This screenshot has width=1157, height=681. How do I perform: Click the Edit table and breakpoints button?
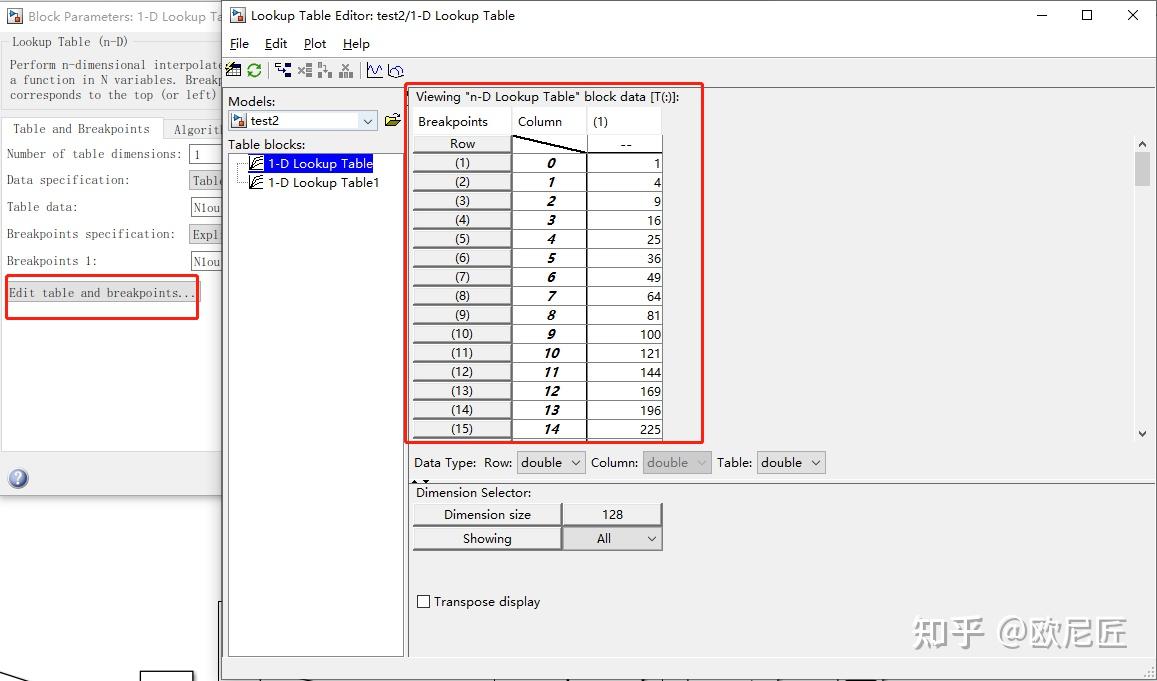coord(101,293)
